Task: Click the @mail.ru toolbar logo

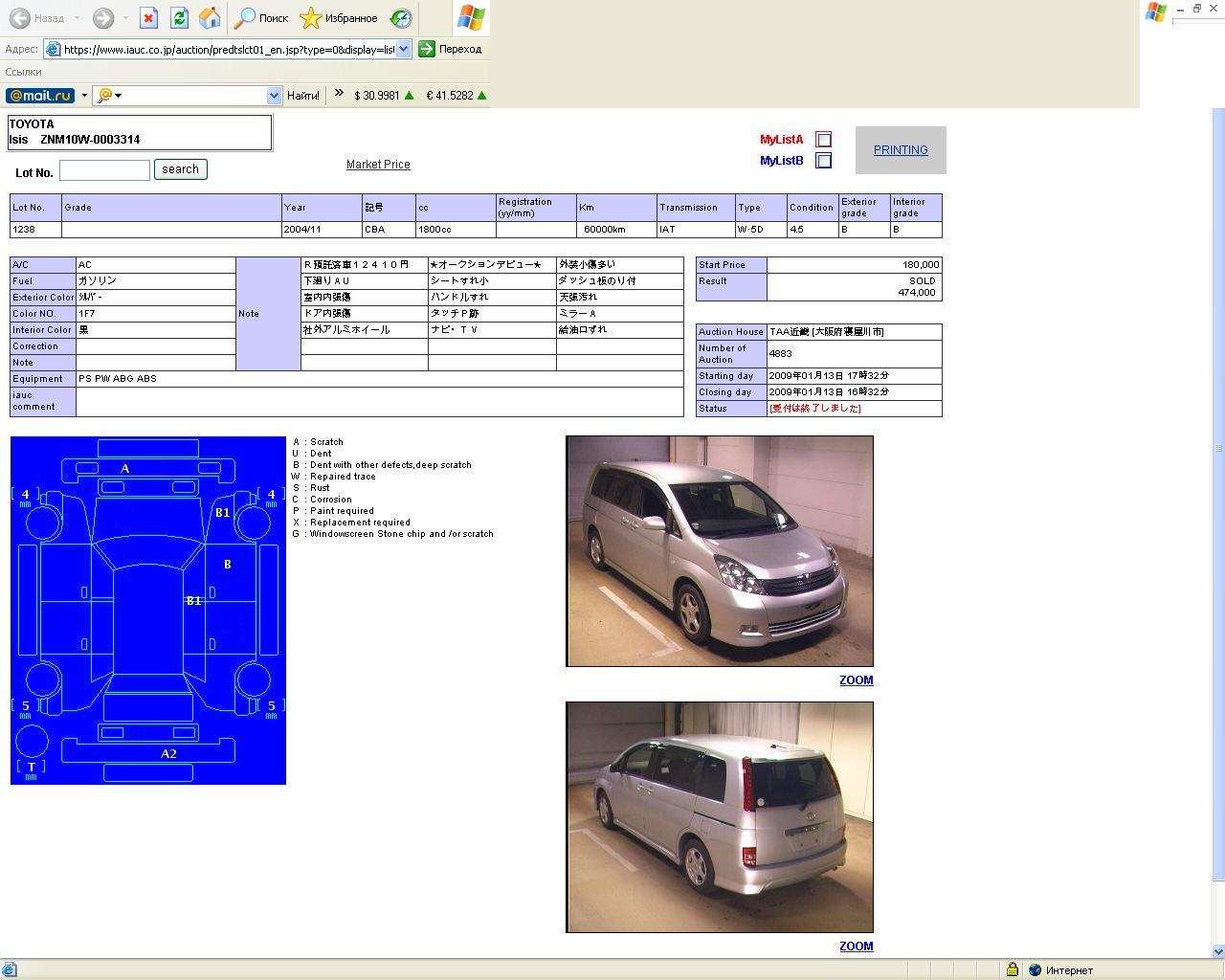Action: tap(39, 96)
